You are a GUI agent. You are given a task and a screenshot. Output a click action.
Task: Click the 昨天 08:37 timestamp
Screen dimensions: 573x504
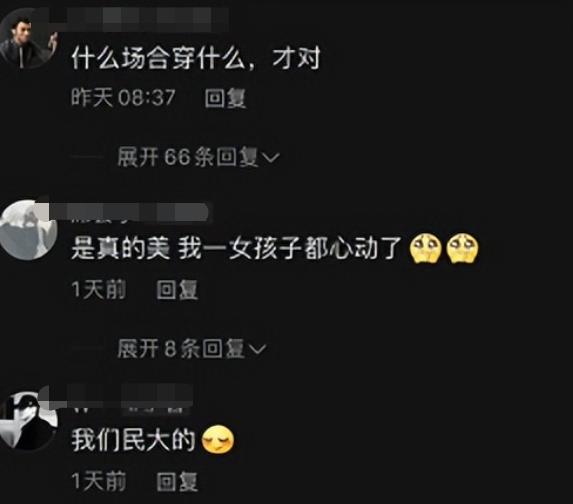pyautogui.click(x=123, y=98)
